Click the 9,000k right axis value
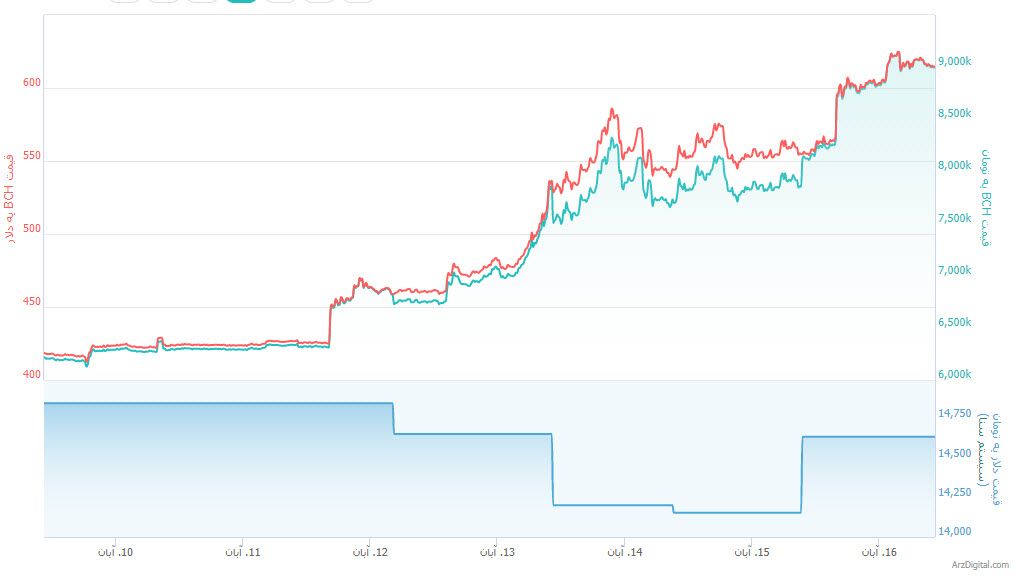The image size is (1015, 588). (x=955, y=62)
